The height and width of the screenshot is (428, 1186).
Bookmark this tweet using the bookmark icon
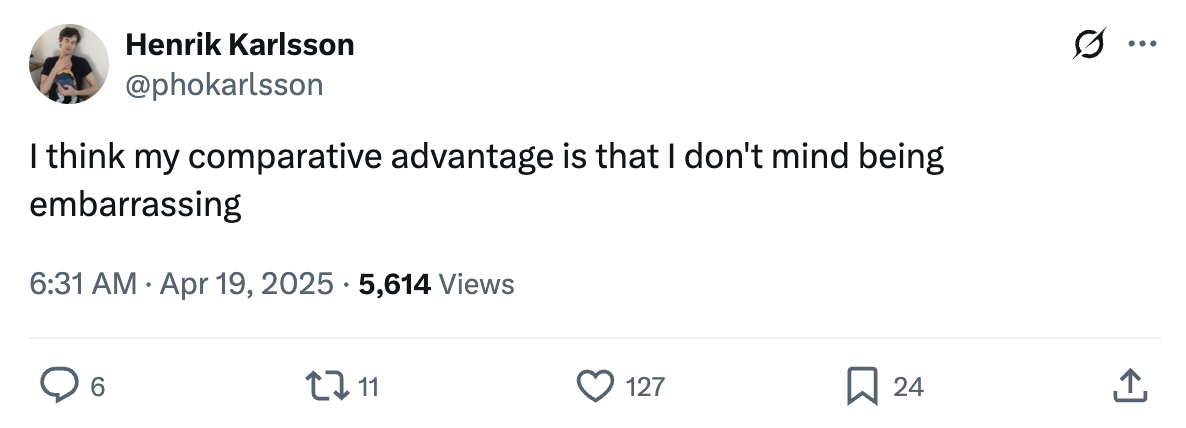pos(861,386)
